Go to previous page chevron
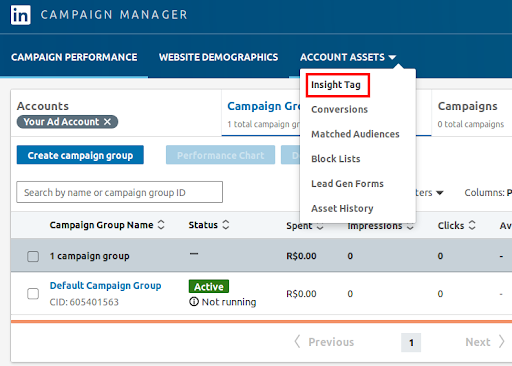 [x=297, y=342]
